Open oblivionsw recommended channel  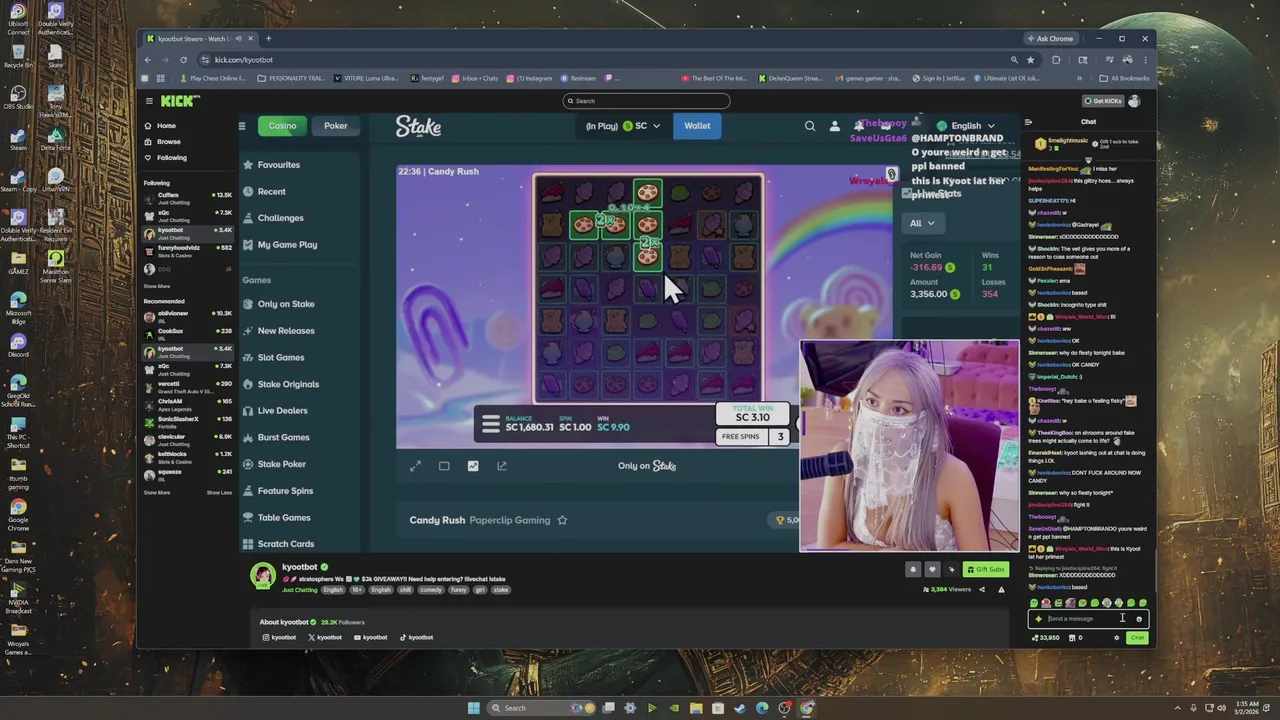tap(188, 316)
